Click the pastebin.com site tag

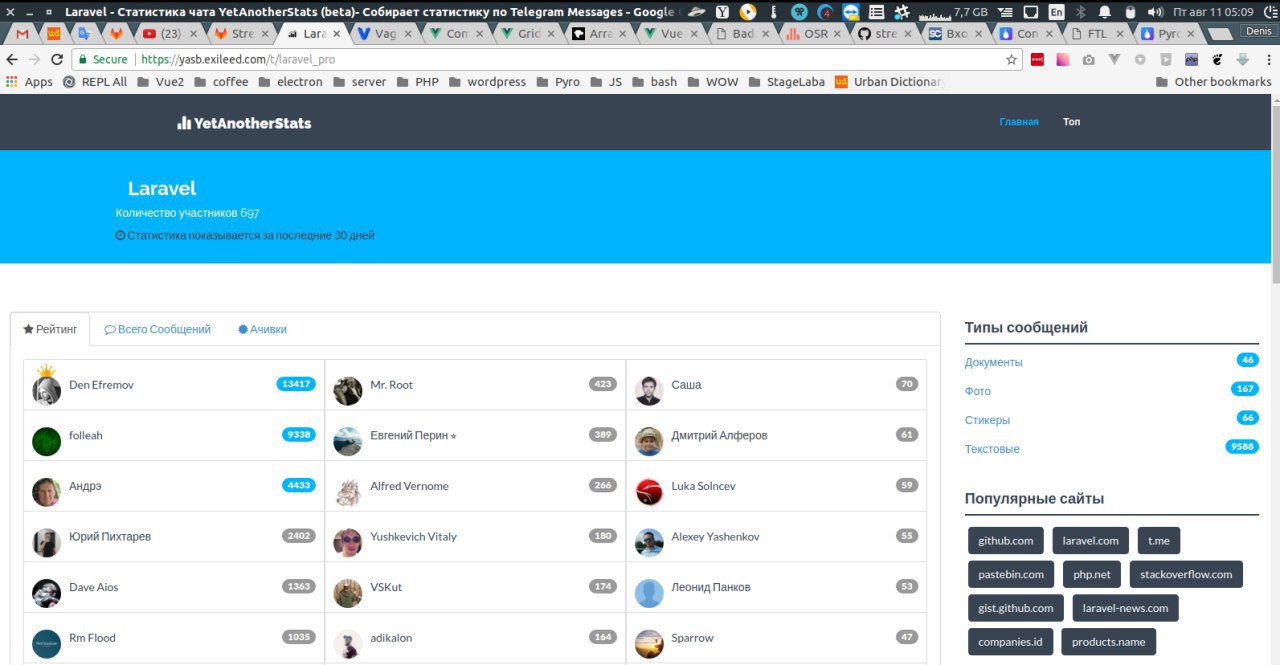1011,574
